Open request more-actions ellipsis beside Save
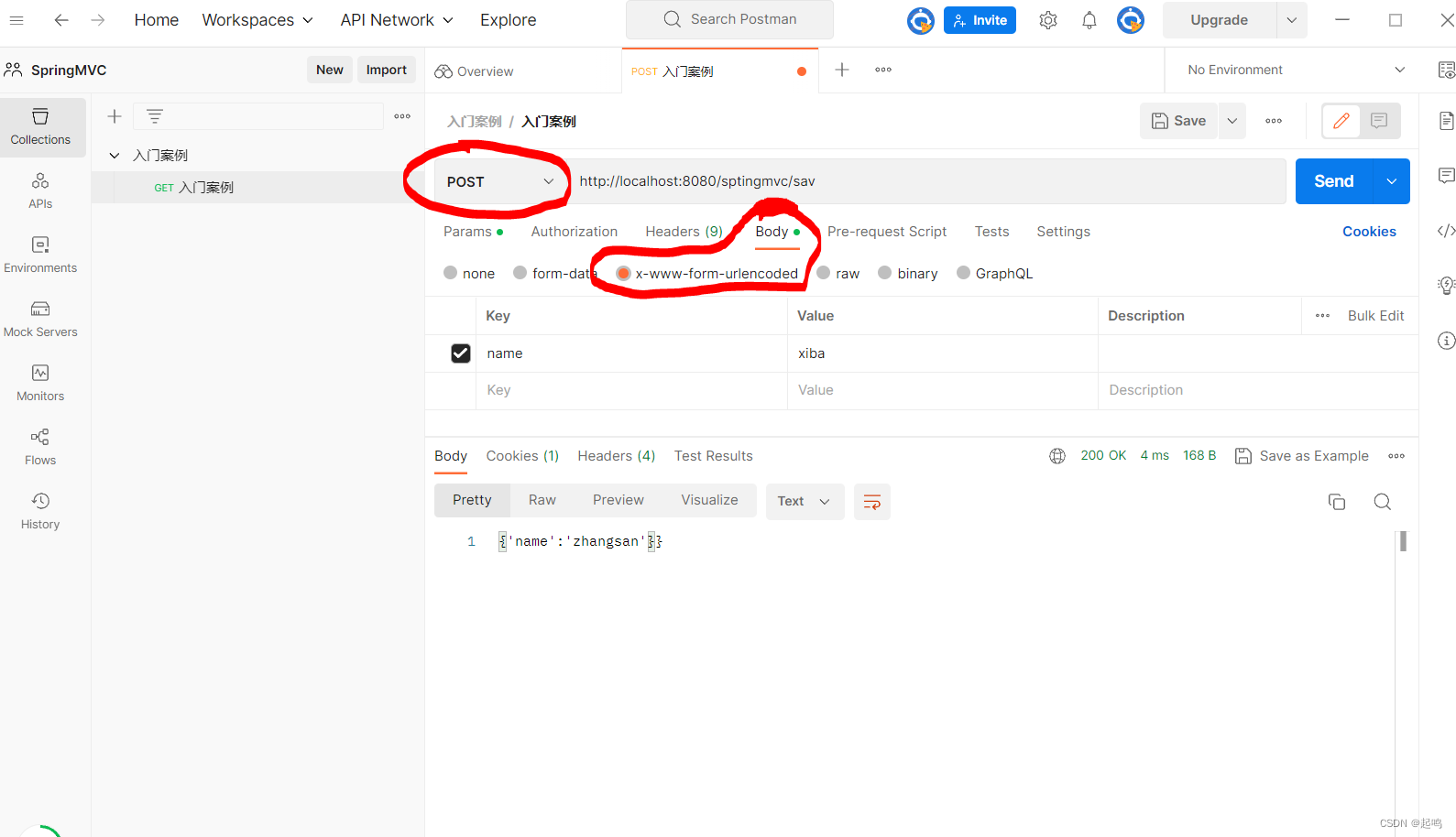Image resolution: width=1456 pixels, height=837 pixels. pos(1274,121)
